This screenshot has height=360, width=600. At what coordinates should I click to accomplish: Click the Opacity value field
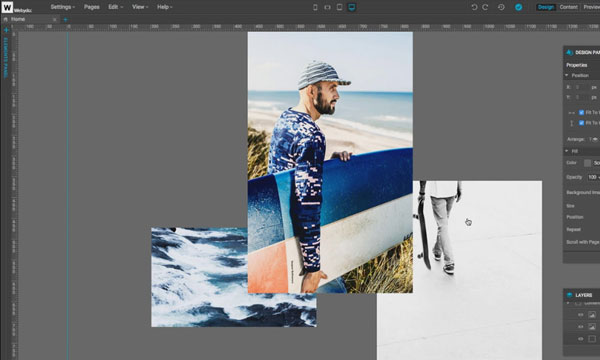tap(593, 177)
